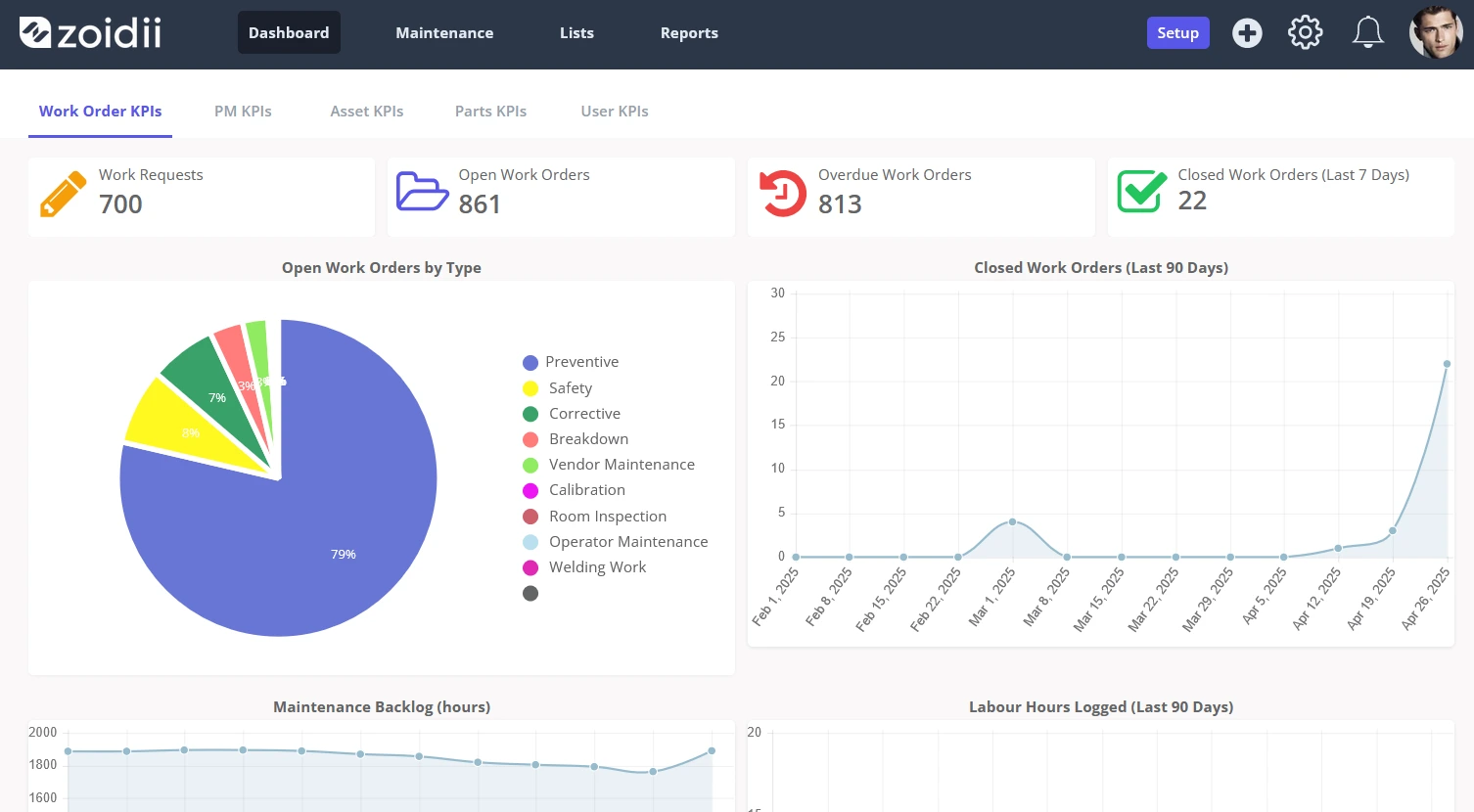Screen dimensions: 1474x812
Task: Switch to the User KPIs tab
Action: pos(615,112)
